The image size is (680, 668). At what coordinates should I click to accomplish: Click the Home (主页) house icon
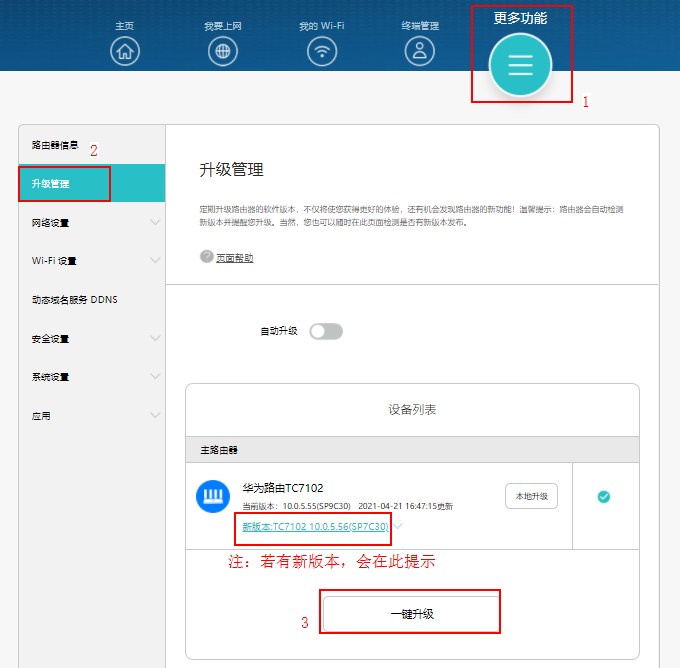[x=125, y=51]
